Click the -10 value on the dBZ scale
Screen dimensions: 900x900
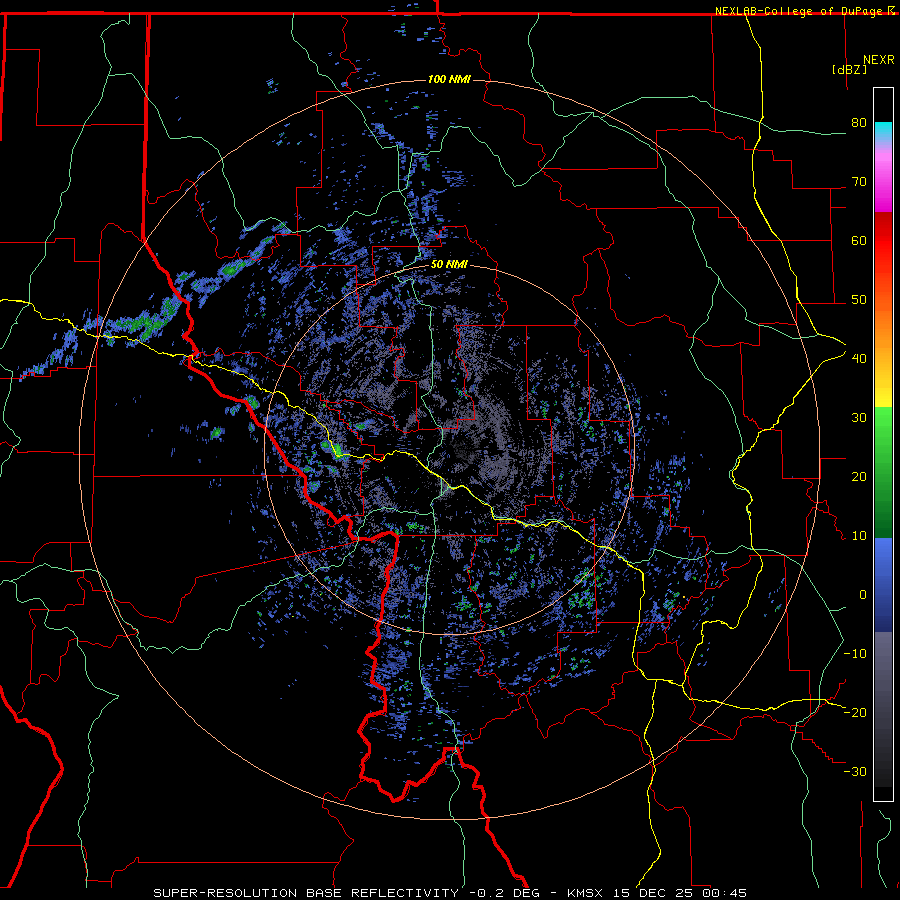pyautogui.click(x=855, y=653)
